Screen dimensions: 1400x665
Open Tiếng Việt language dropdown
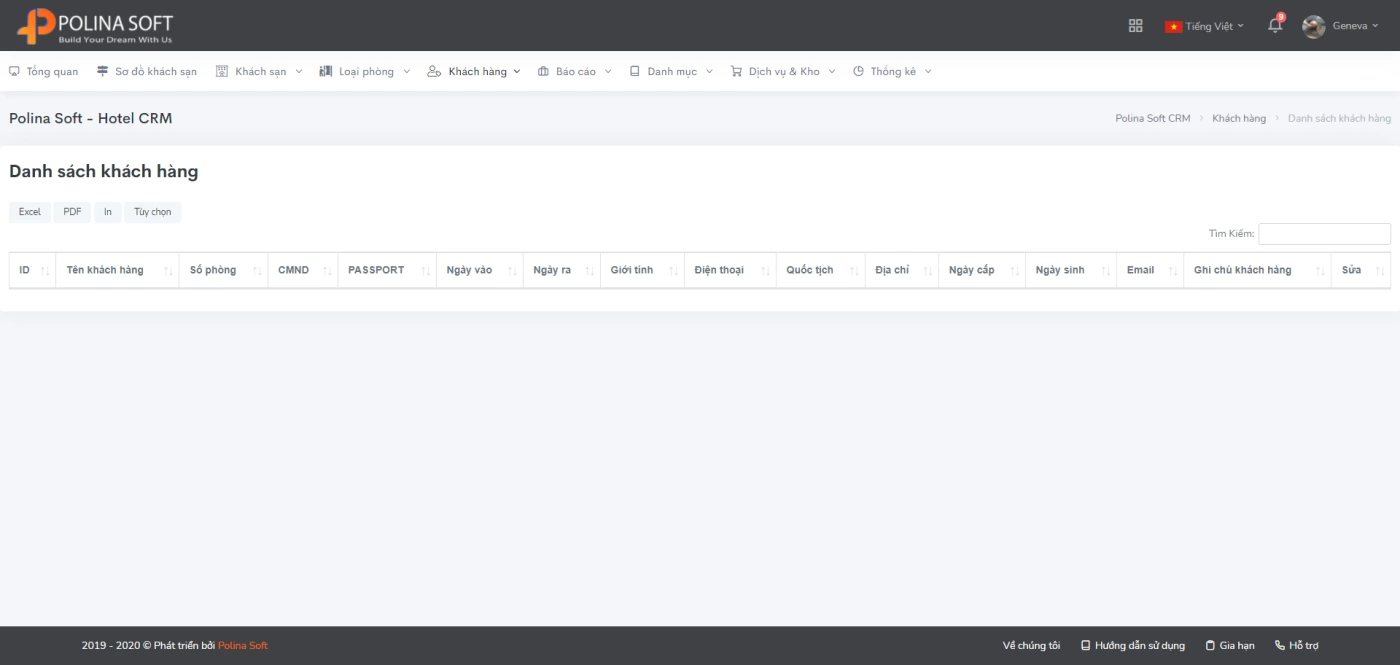1204,26
